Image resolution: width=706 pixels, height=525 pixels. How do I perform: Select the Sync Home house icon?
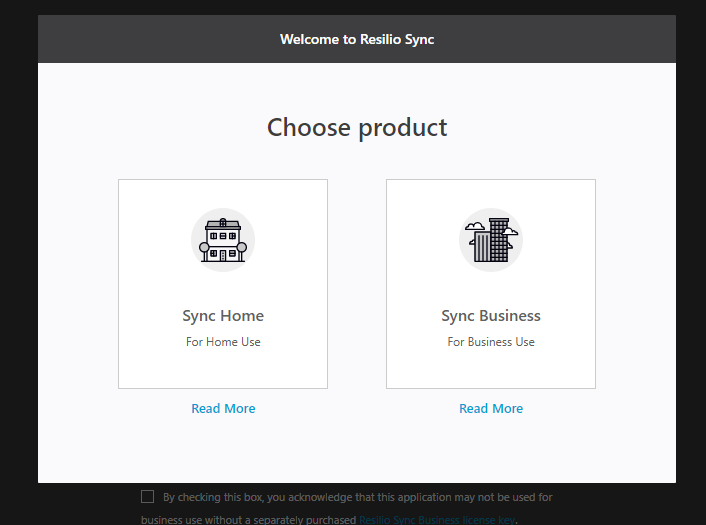point(223,240)
